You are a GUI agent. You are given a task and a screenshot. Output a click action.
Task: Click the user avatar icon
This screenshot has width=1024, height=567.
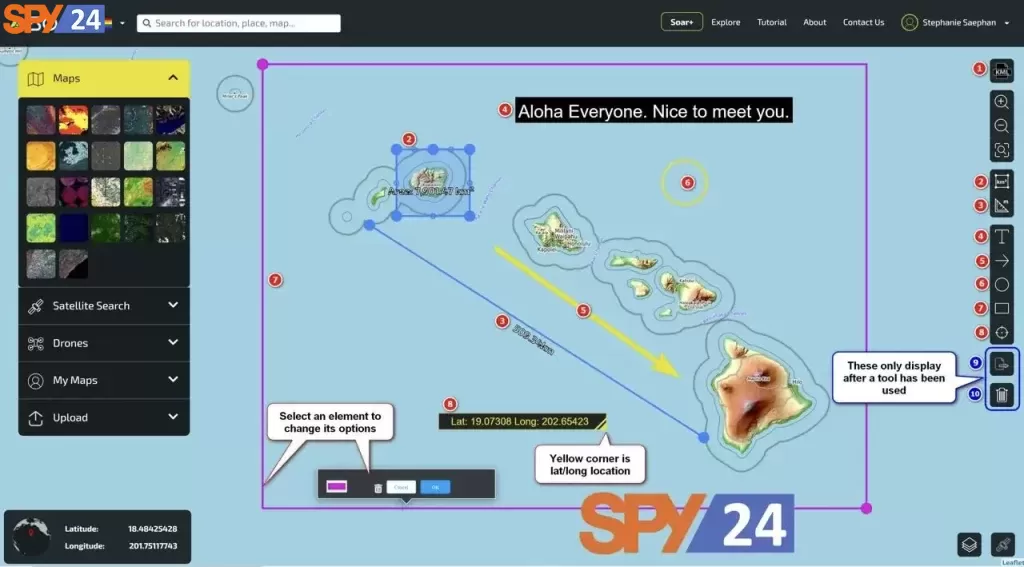[909, 22]
